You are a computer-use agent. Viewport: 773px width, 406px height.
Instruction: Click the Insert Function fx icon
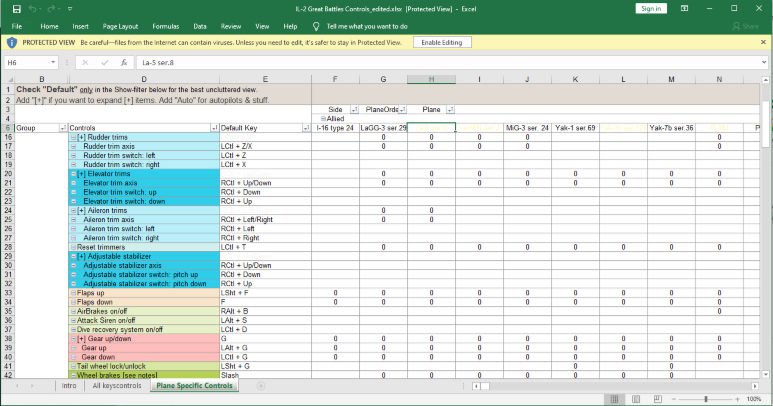124,63
